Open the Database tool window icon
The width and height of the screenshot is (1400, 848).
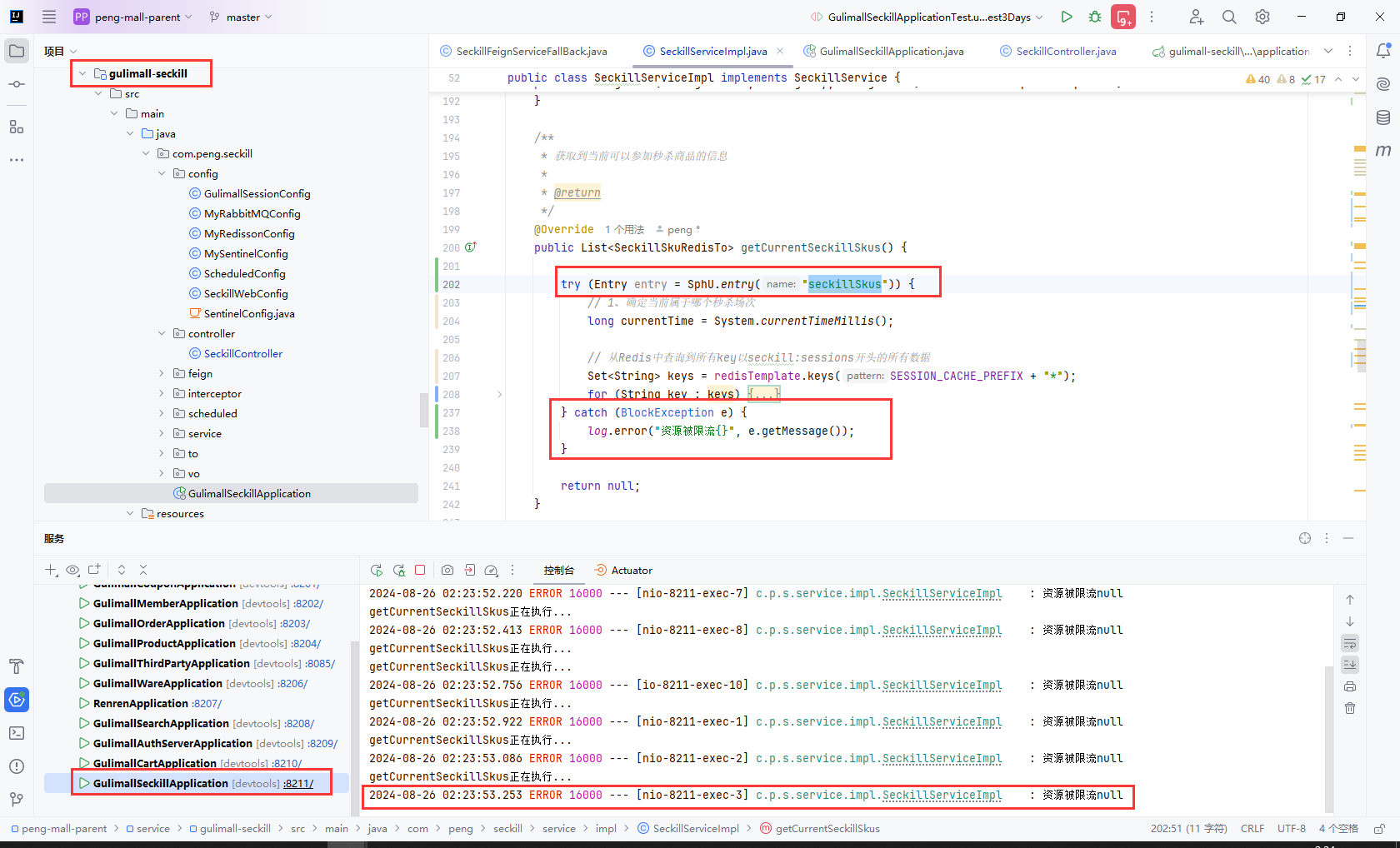point(1383,117)
